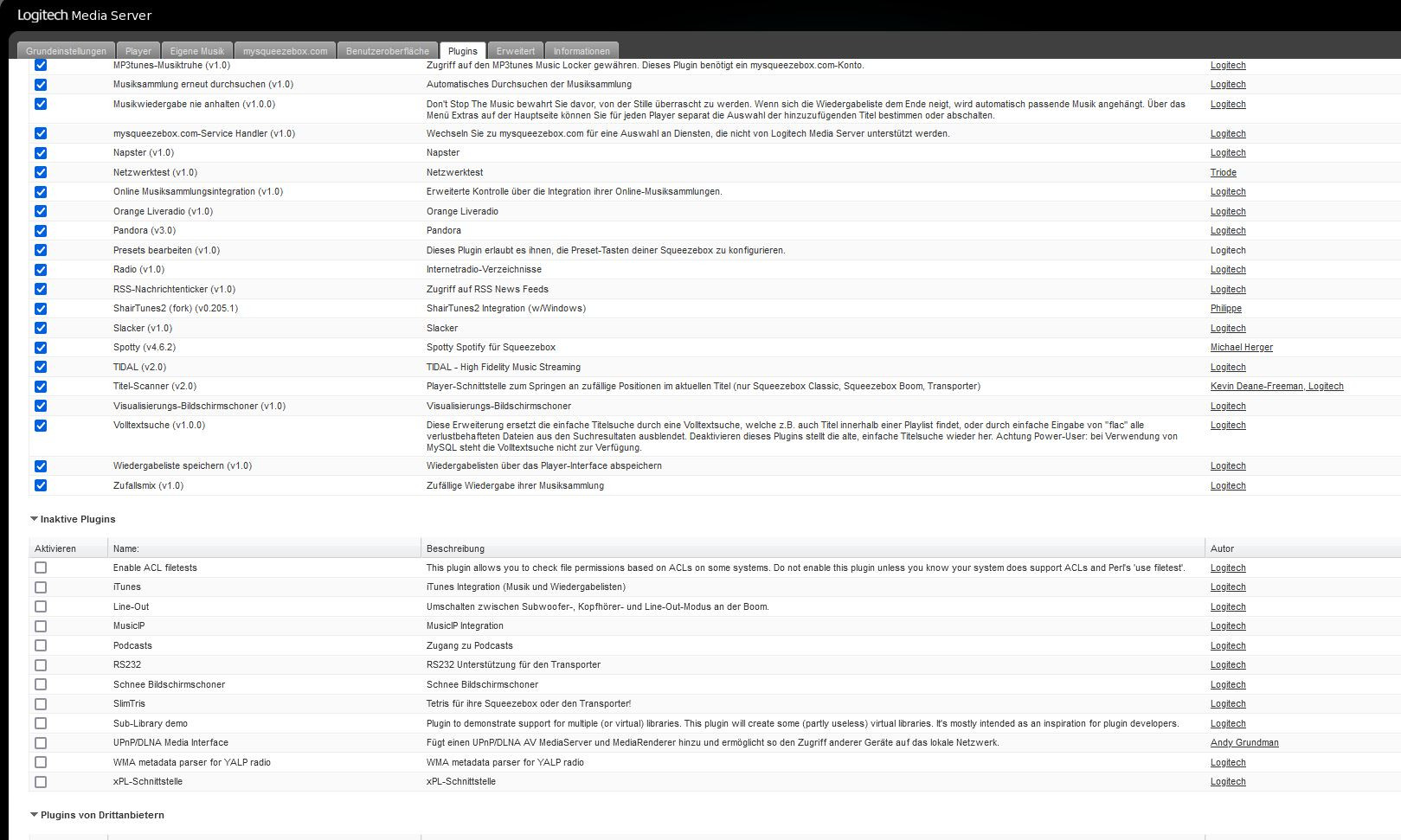Click the 'Beschreibung' column header
Image resolution: width=1401 pixels, height=840 pixels.
(x=455, y=548)
